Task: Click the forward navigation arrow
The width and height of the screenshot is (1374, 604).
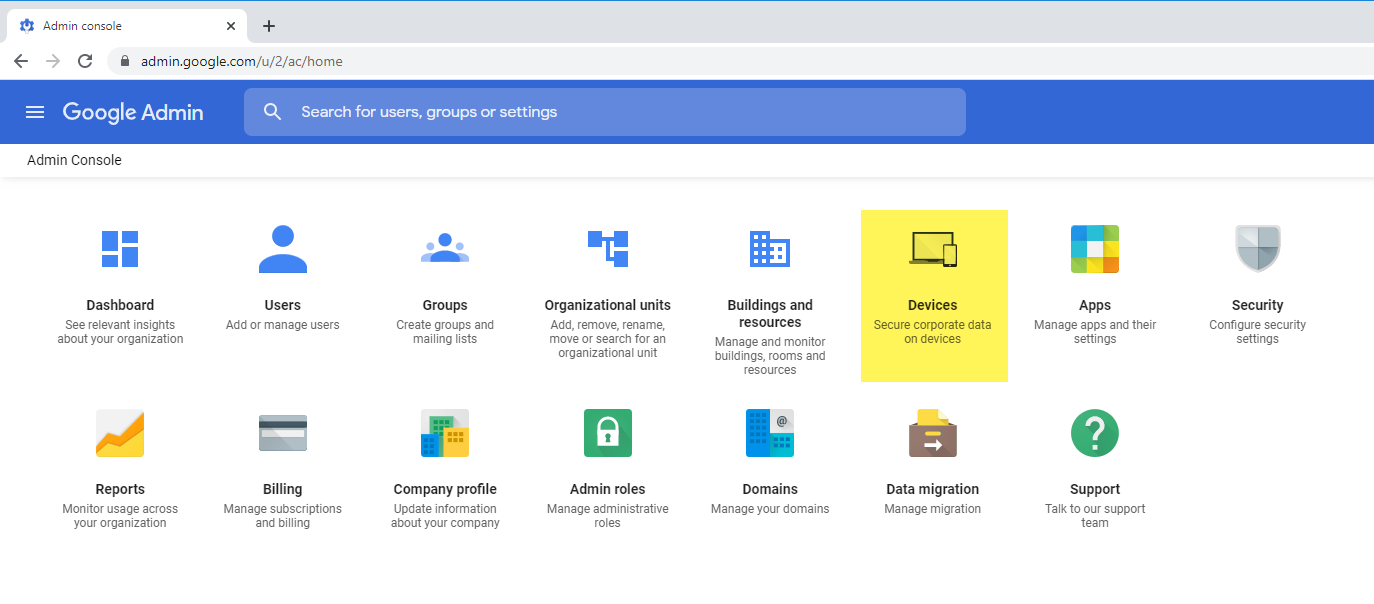Action: click(53, 61)
